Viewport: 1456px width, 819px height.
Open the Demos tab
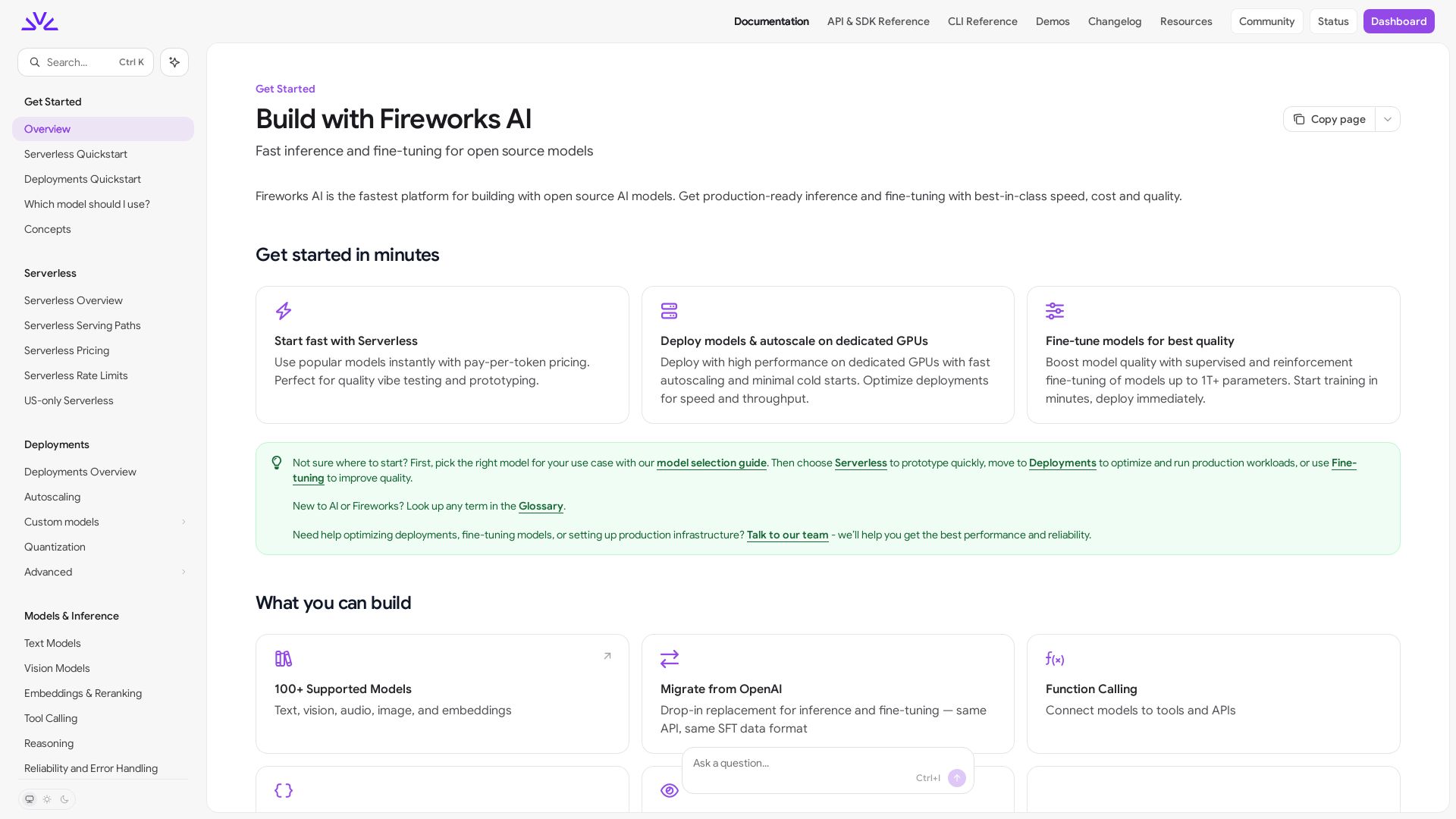(x=1053, y=21)
